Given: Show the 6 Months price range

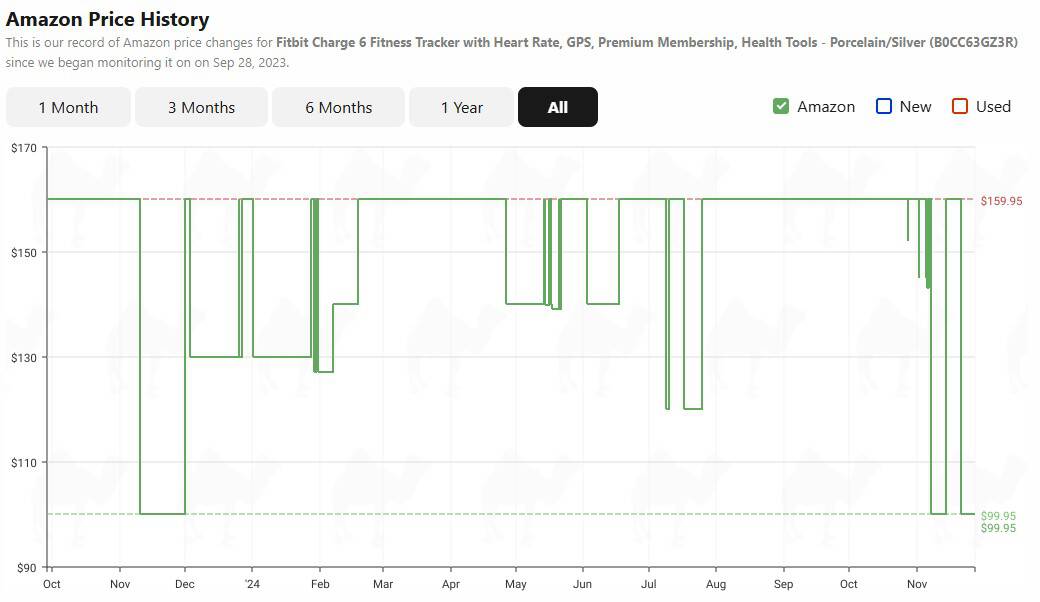Looking at the screenshot, I should coord(338,107).
